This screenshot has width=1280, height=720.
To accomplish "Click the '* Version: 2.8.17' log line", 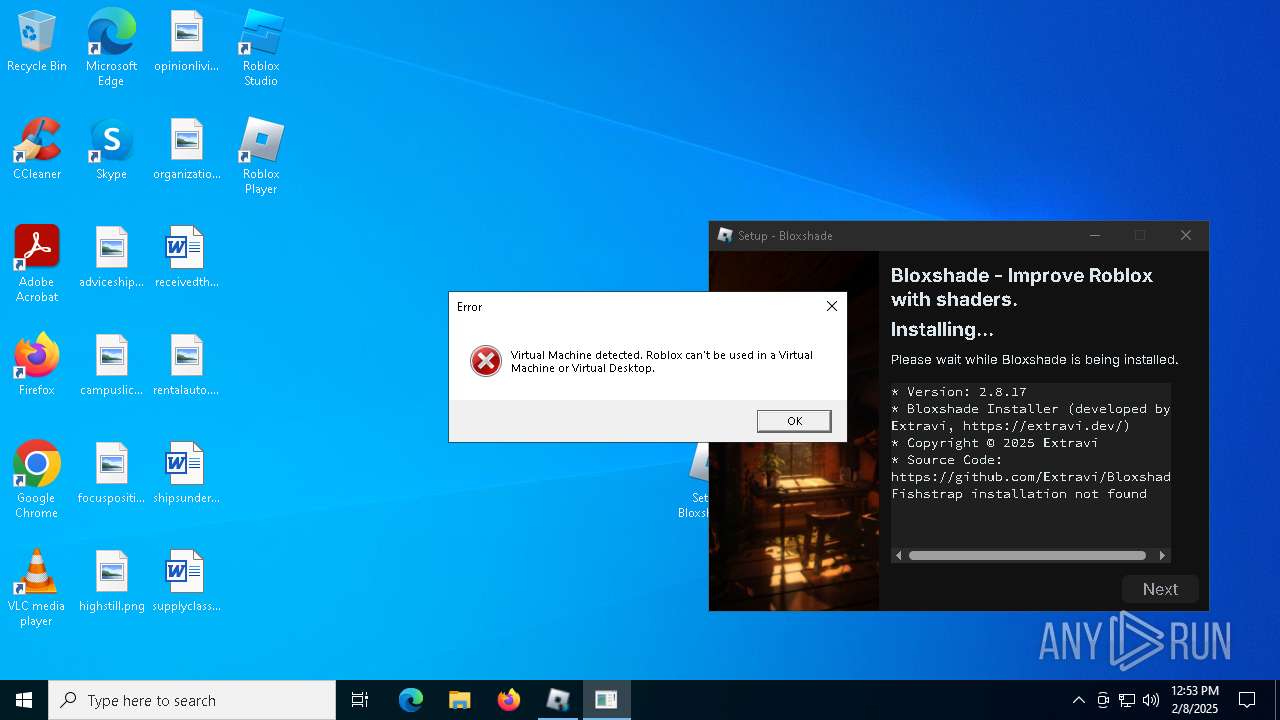I will (x=959, y=392).
